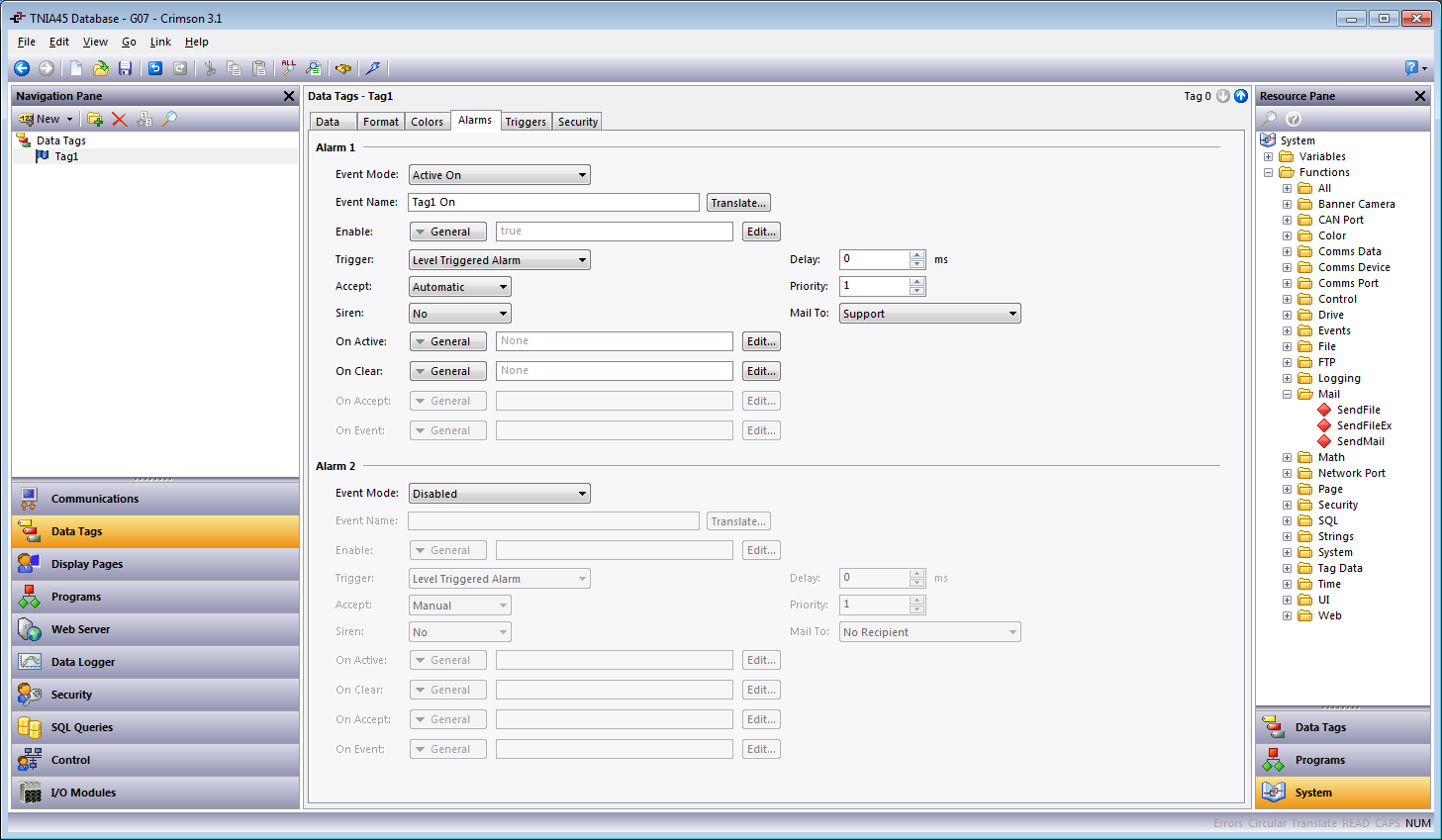
Task: Close the Navigation Pane
Action: coord(289,96)
